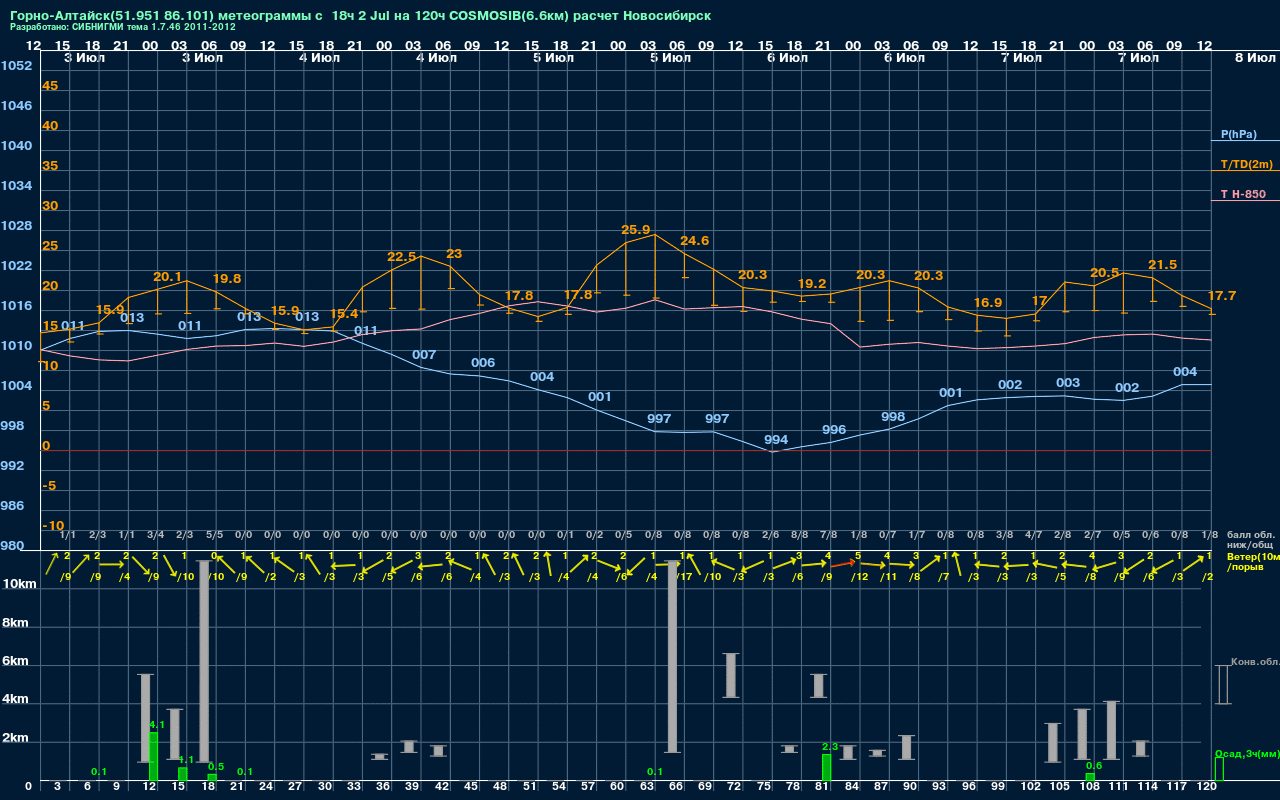Image resolution: width=1280 pixels, height=800 pixels.
Task: Click the temperature value 19.8
Action: tap(226, 279)
